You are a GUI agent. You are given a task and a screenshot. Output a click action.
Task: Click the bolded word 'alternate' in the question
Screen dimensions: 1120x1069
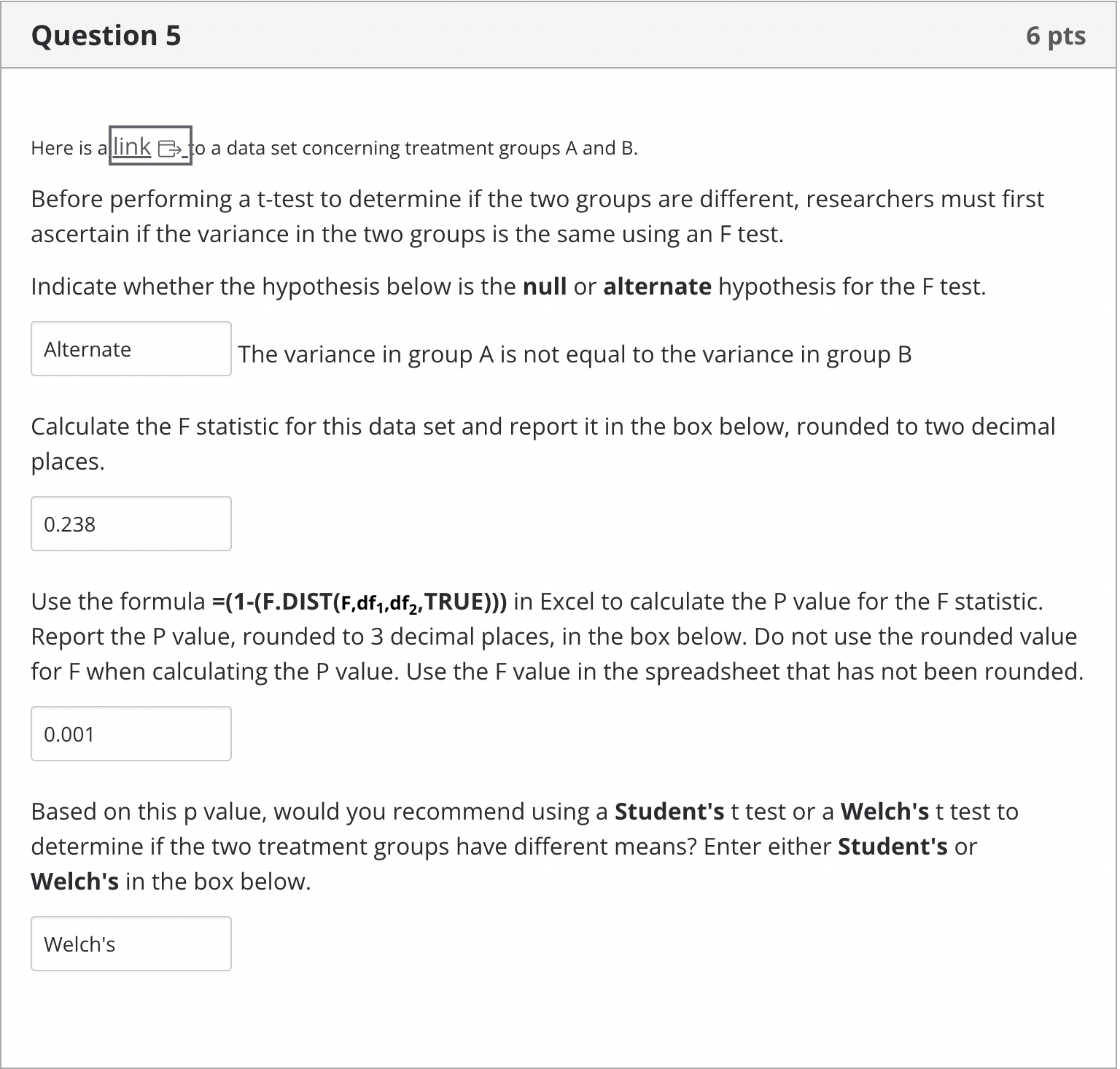tap(656, 286)
